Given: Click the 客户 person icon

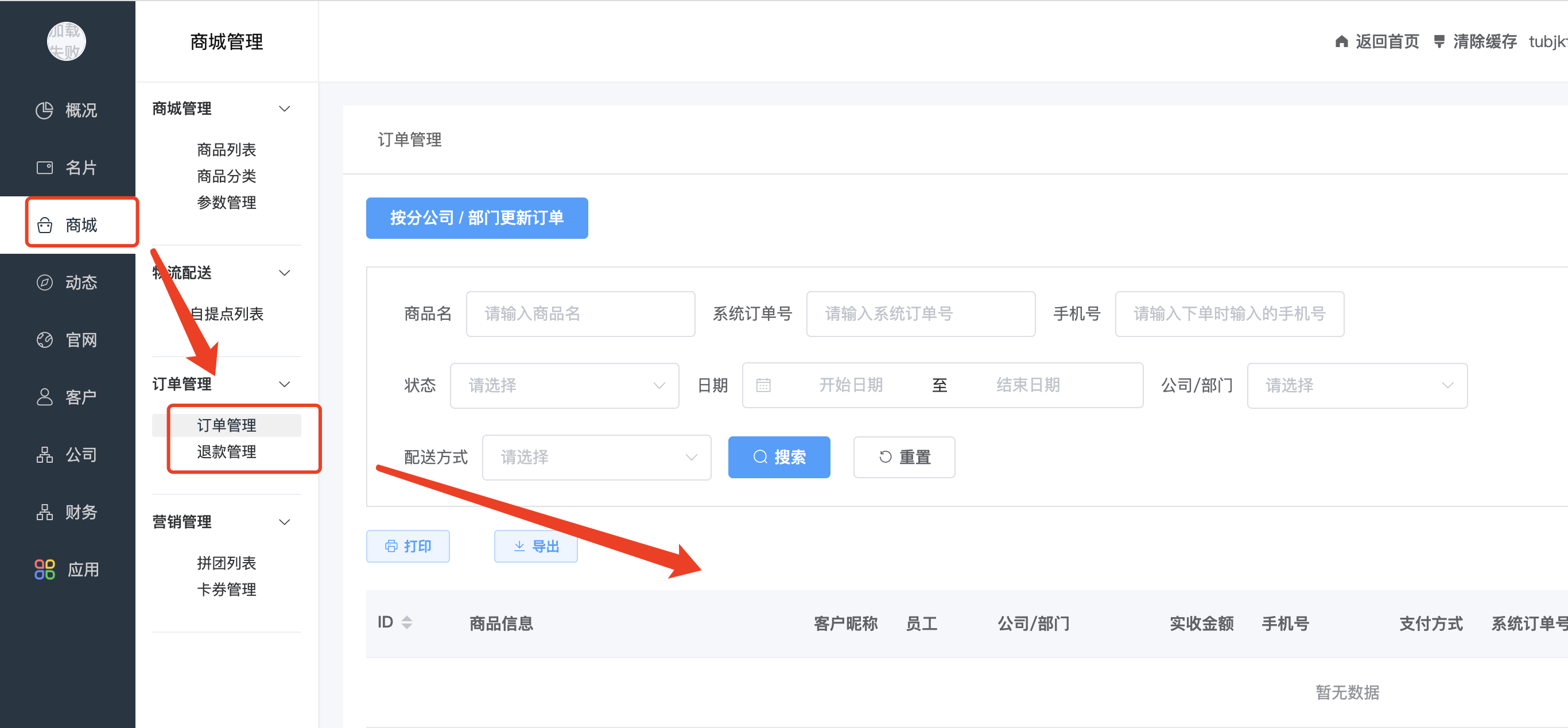Looking at the screenshot, I should (x=44, y=397).
